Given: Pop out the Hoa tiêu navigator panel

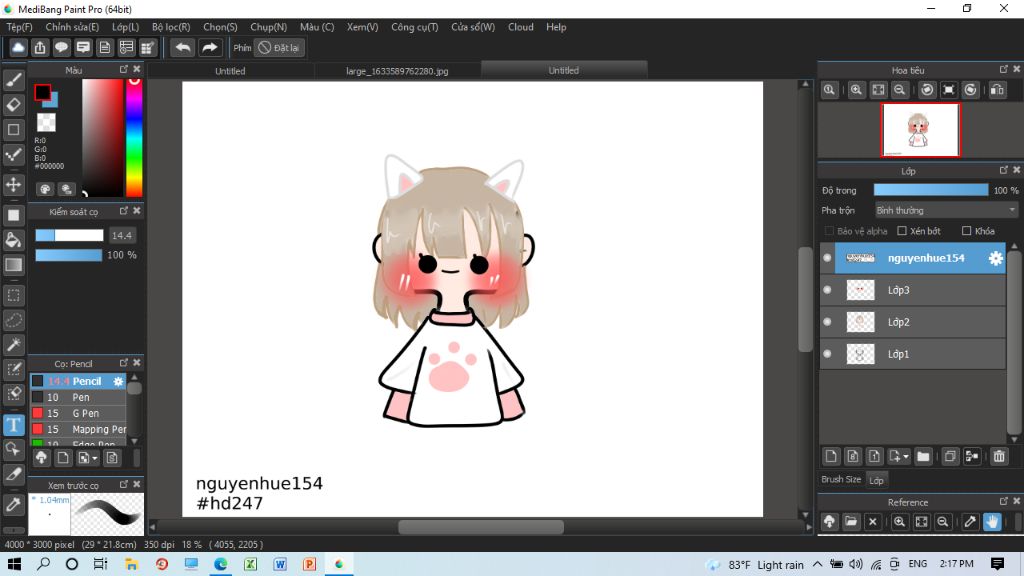Looking at the screenshot, I should [1004, 69].
